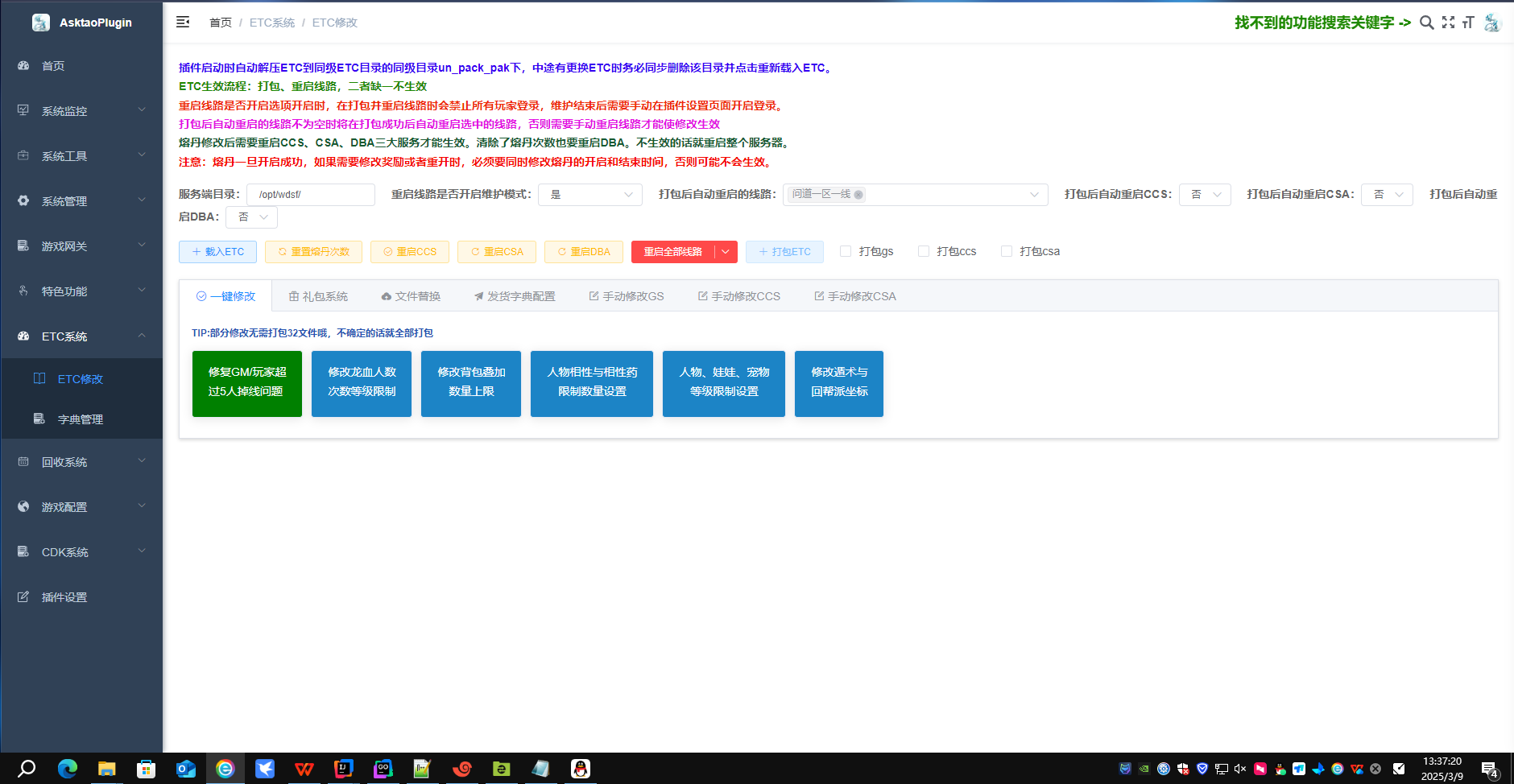
Task: Open the 重启线路是否开启维护模式 dropdown
Action: 589,195
